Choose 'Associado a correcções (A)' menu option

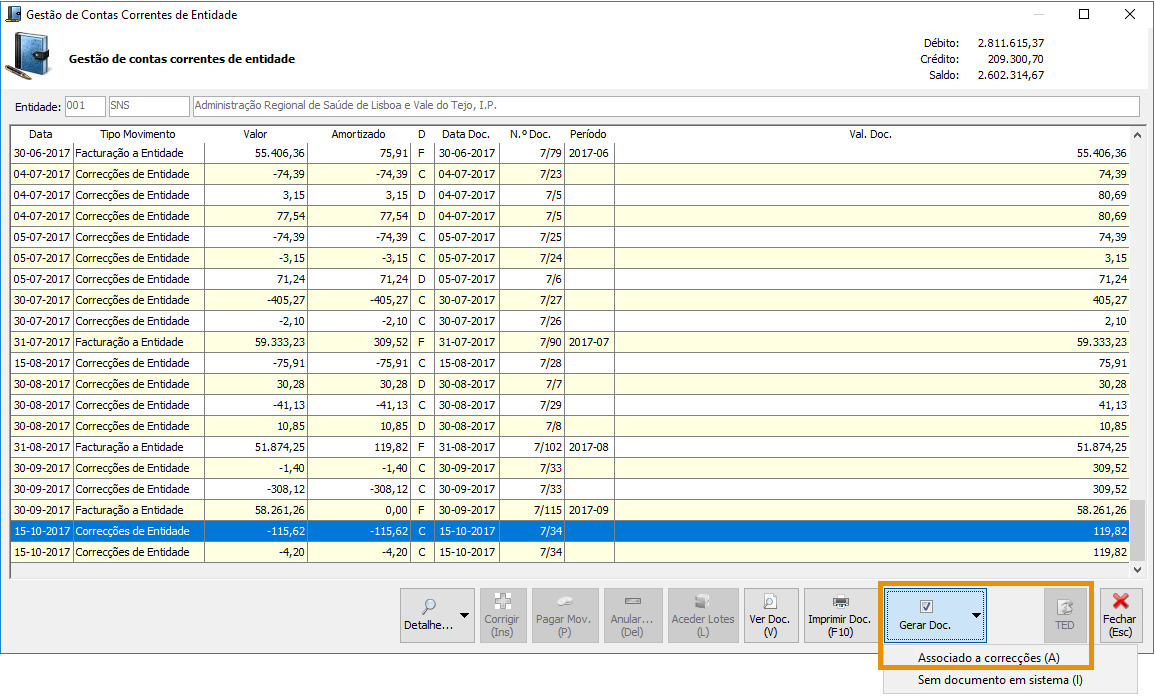point(988,658)
